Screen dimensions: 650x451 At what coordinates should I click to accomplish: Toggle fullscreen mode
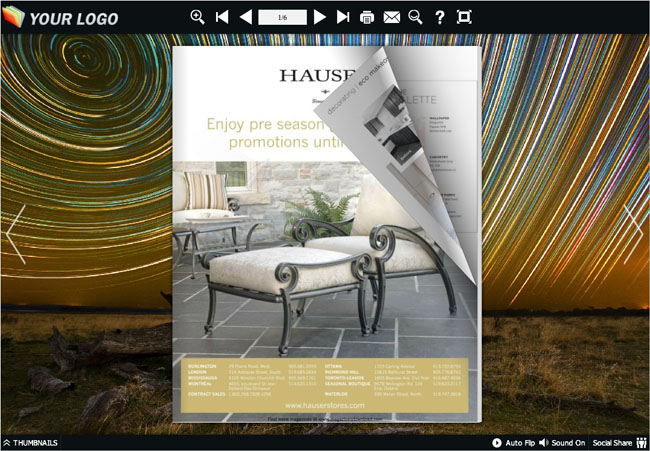464,17
